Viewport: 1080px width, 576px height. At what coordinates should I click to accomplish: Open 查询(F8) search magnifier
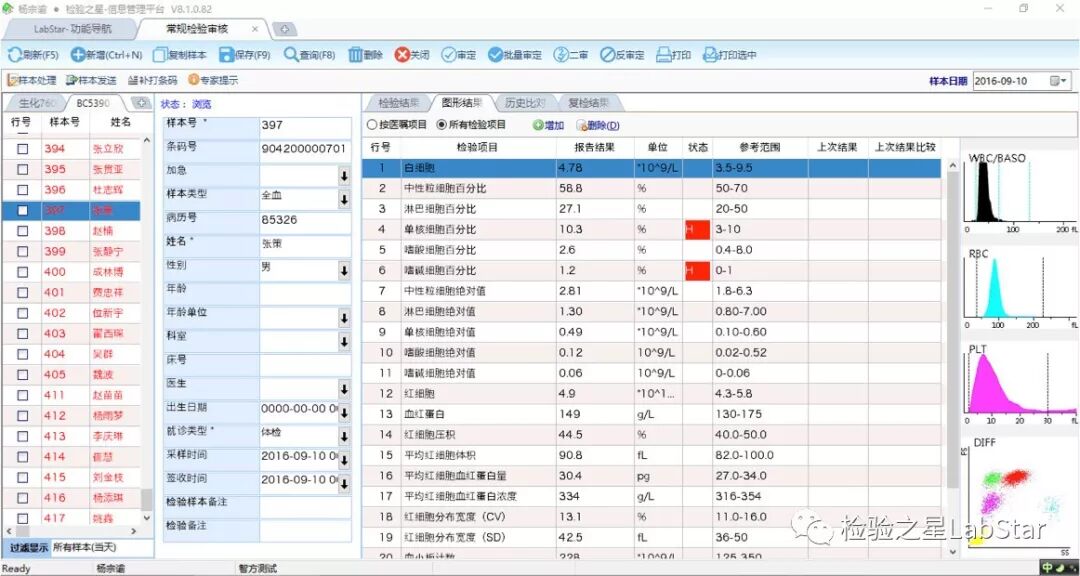pos(291,55)
